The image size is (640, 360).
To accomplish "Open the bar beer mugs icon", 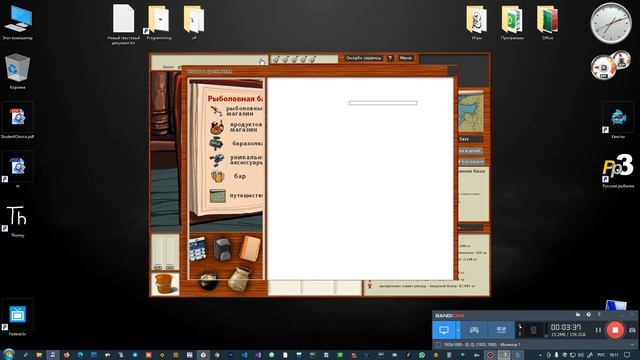I will (218, 176).
